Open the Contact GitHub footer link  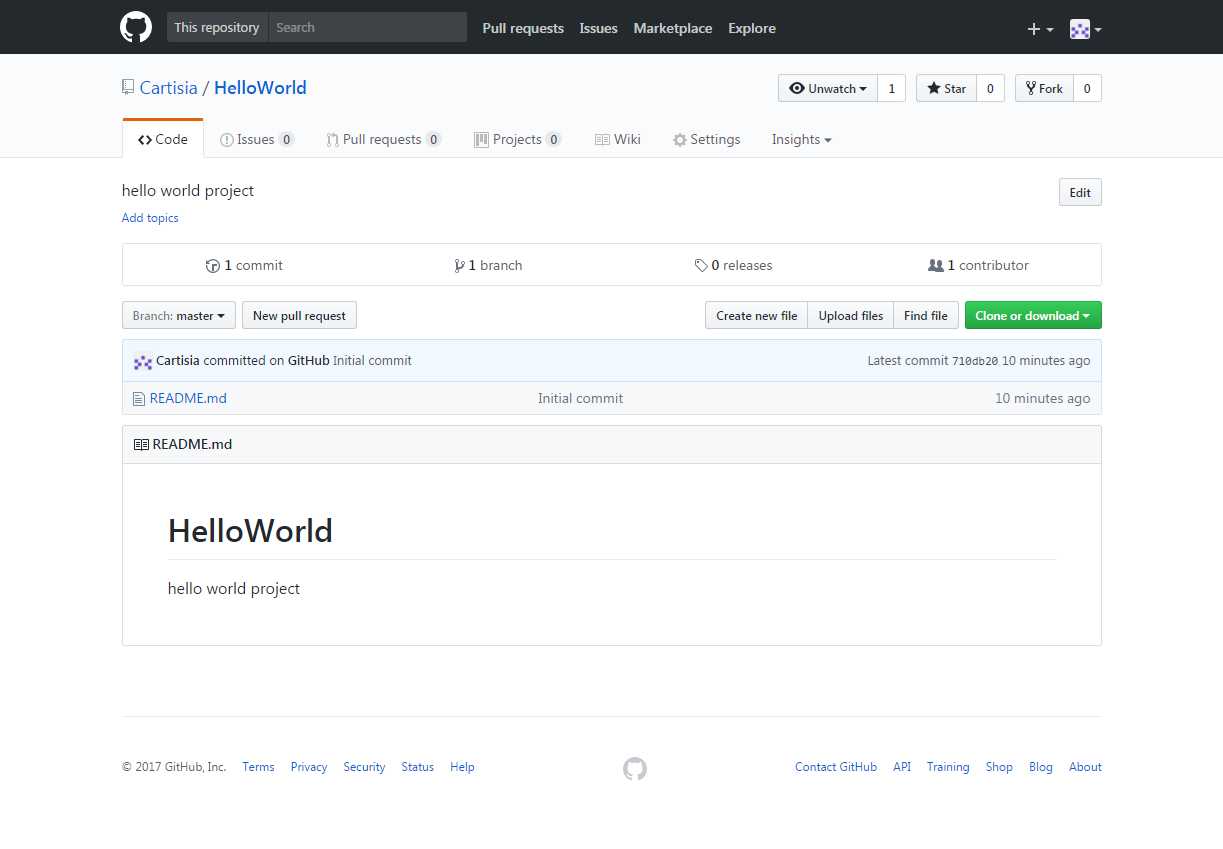[x=836, y=767]
